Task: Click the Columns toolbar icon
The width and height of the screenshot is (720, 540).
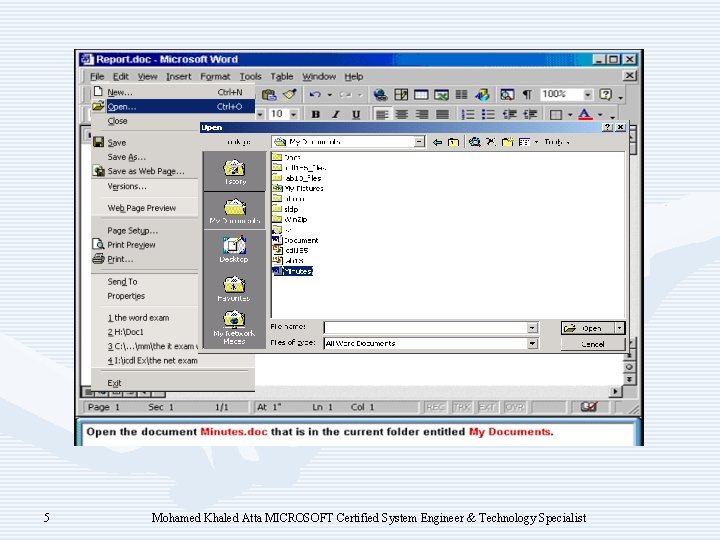Action: [461, 95]
